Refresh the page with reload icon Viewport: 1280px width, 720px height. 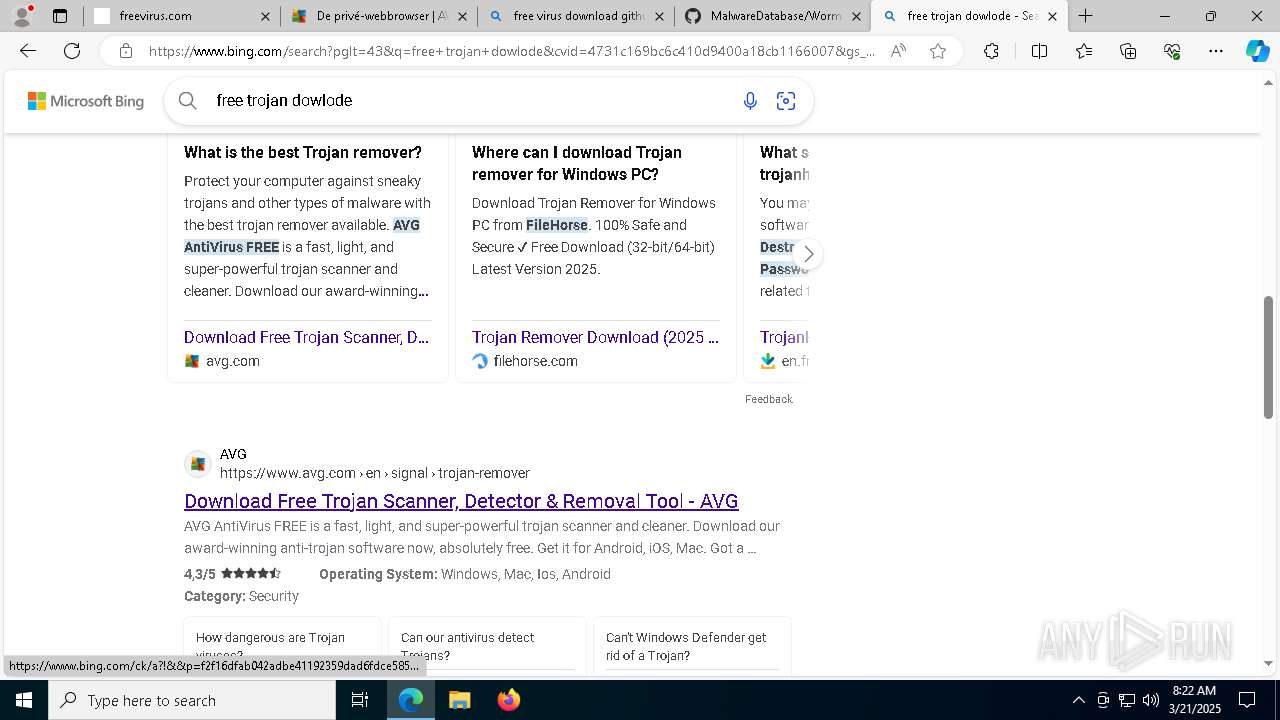tap(72, 51)
